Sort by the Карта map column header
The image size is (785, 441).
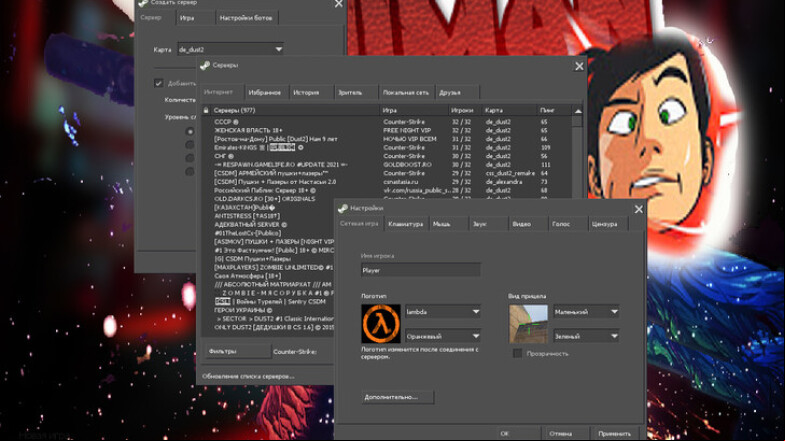click(x=508, y=110)
